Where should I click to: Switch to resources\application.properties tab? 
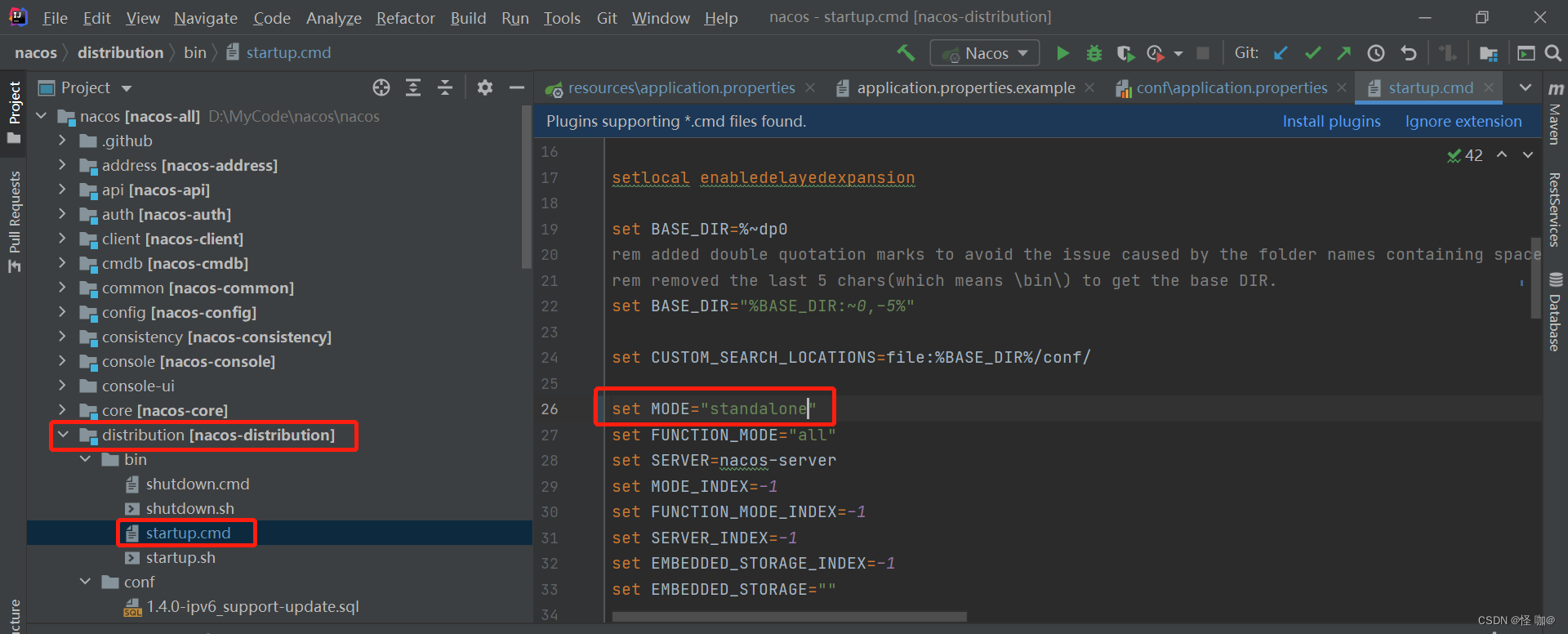pos(681,87)
